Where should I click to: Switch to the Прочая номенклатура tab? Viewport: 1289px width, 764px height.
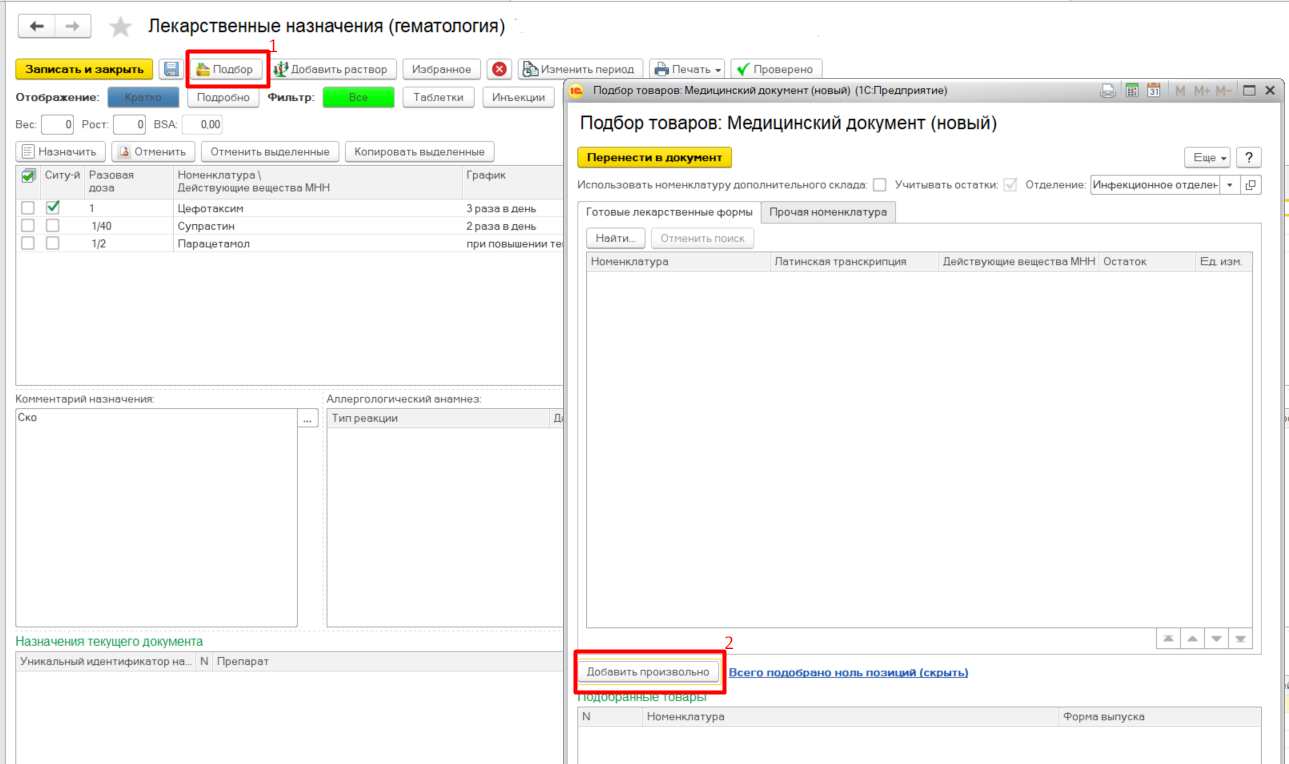pos(827,212)
